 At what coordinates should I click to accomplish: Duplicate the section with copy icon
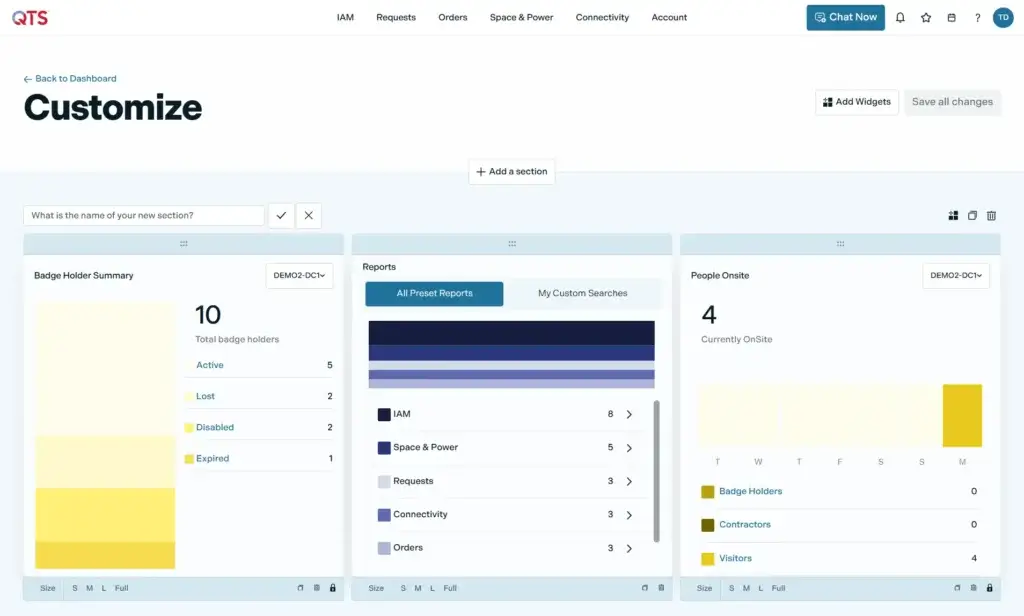coord(972,216)
